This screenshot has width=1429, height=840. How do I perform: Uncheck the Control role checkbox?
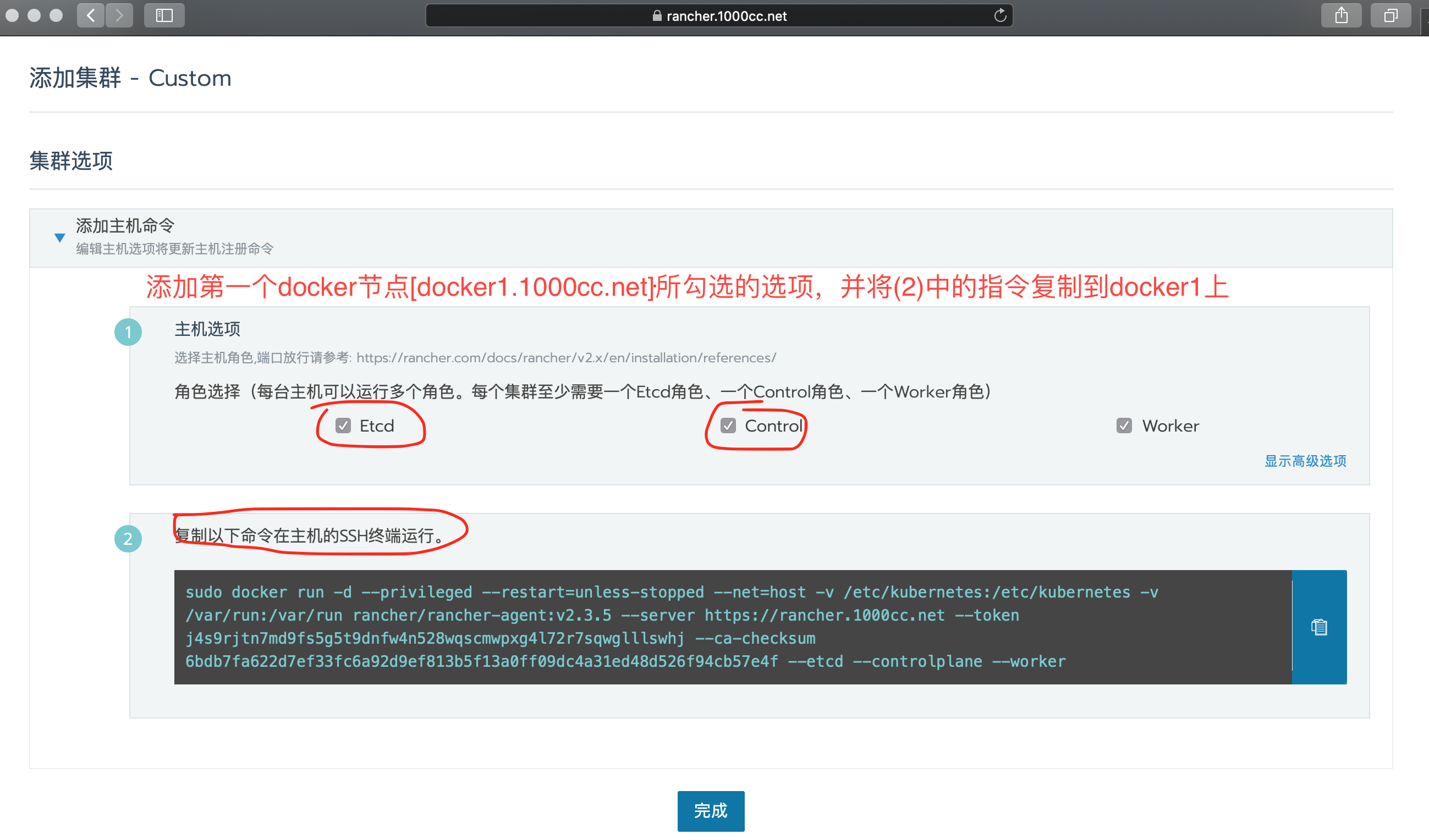(x=728, y=425)
